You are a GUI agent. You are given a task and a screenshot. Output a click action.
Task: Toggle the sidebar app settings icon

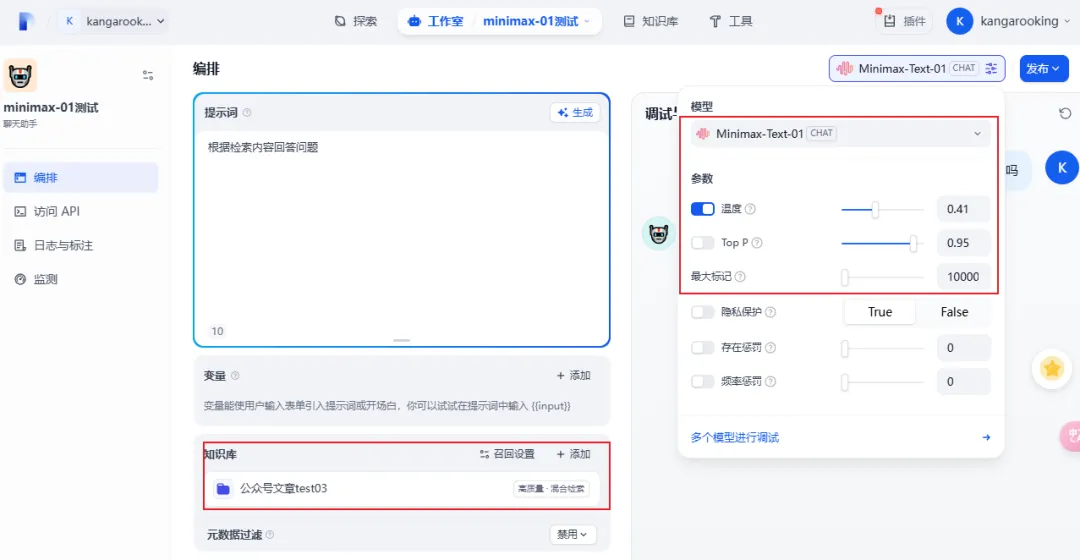[x=147, y=75]
